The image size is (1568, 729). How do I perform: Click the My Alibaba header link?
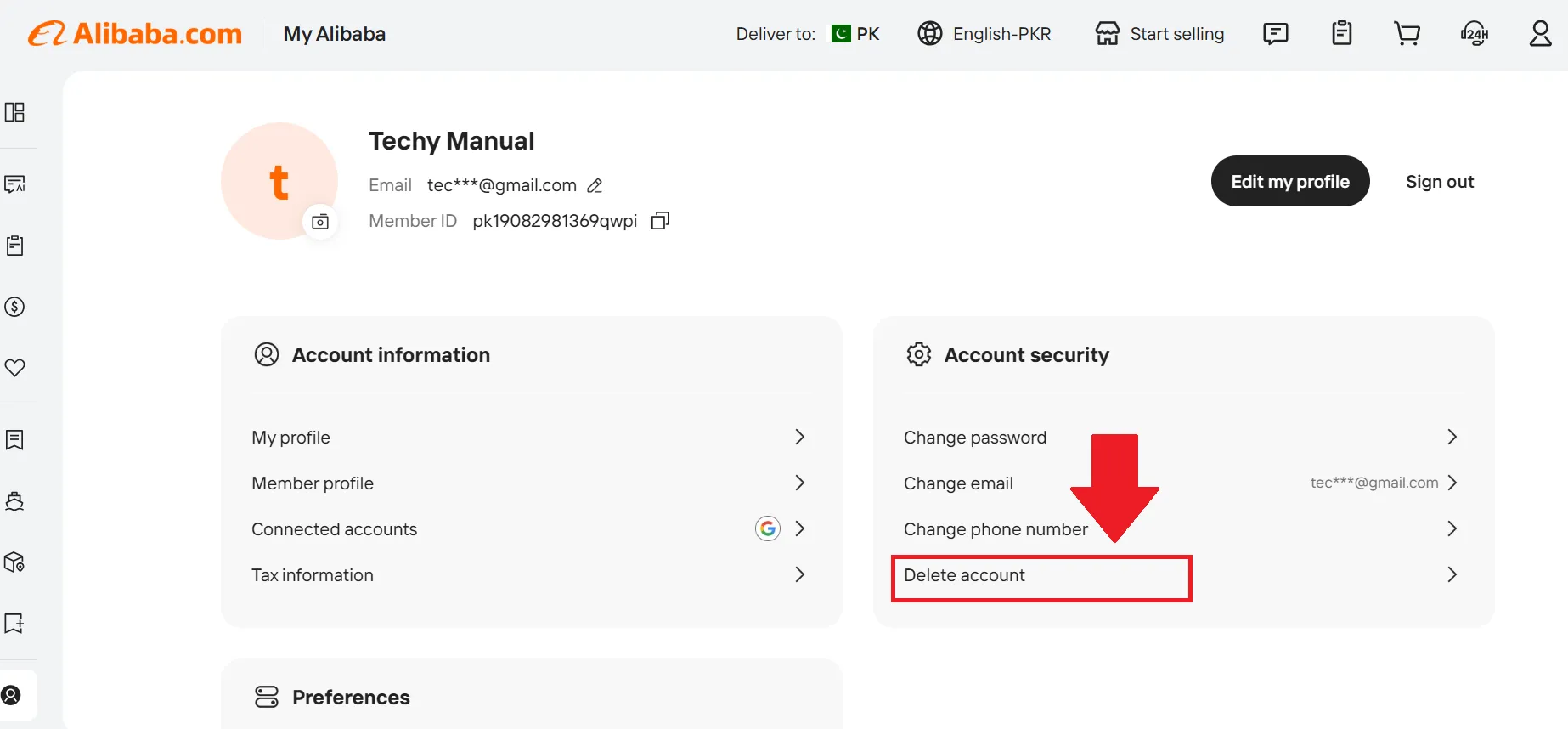(334, 34)
